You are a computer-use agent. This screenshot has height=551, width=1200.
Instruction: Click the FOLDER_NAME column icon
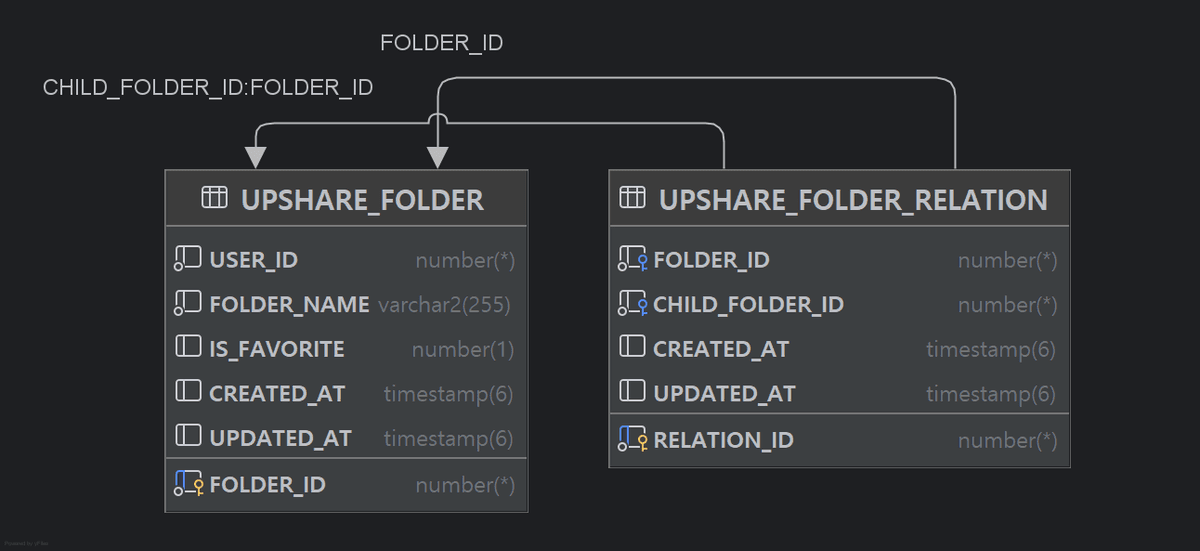click(188, 304)
